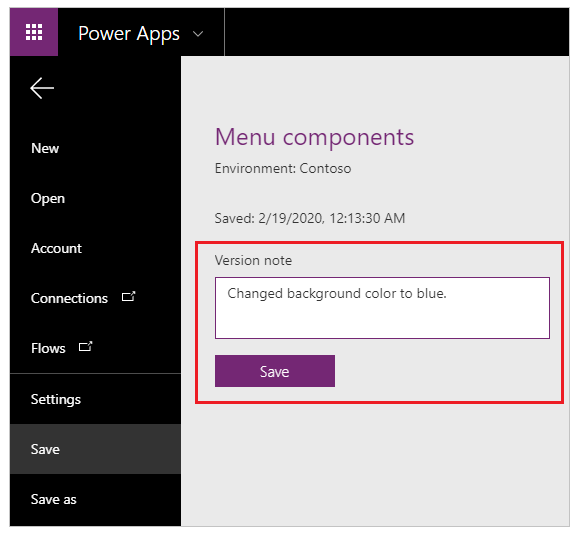
Task: Select Save in the left menu
Action: pyautogui.click(x=95, y=449)
